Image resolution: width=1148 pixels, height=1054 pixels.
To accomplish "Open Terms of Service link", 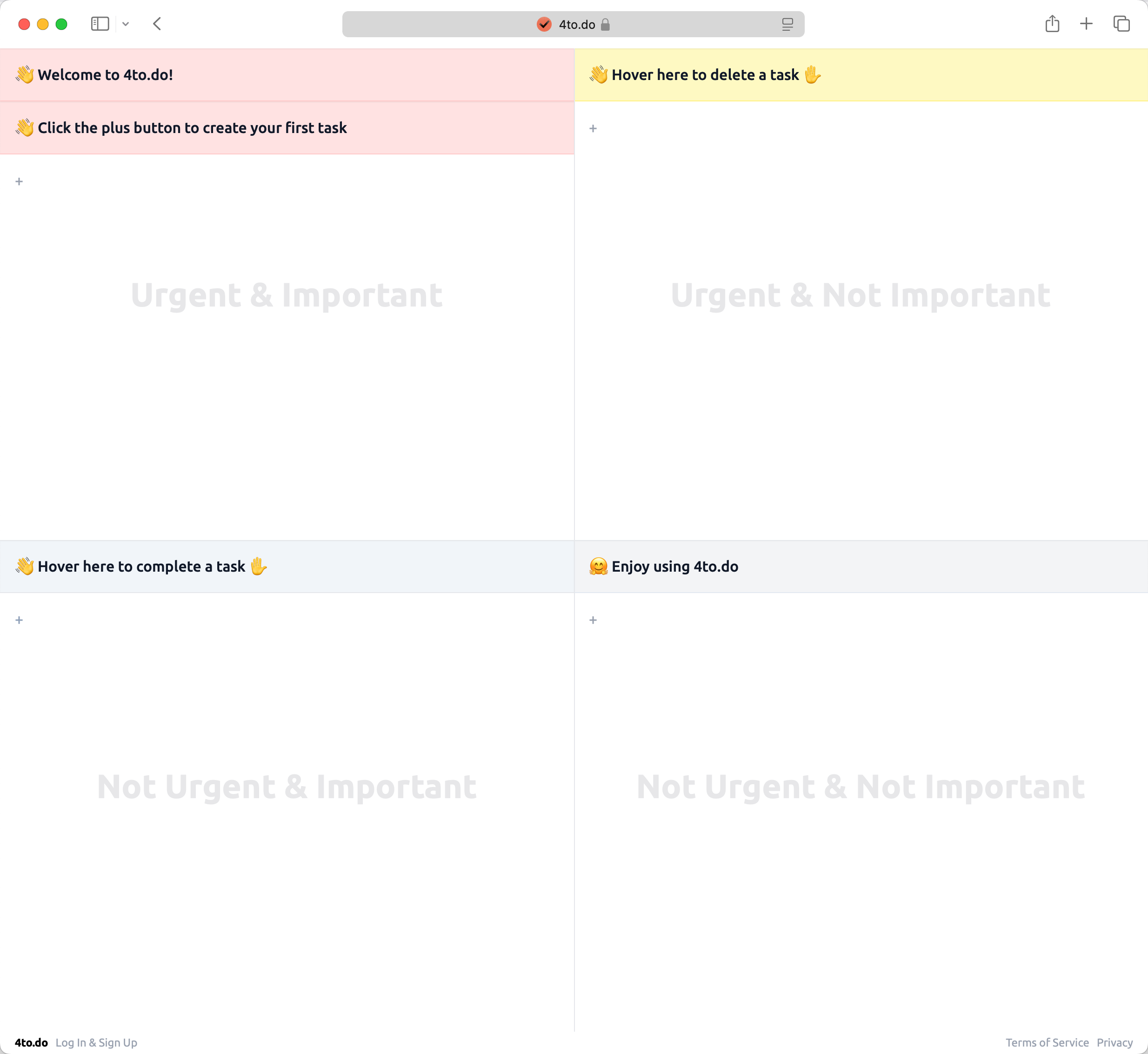I will pyautogui.click(x=1047, y=1042).
